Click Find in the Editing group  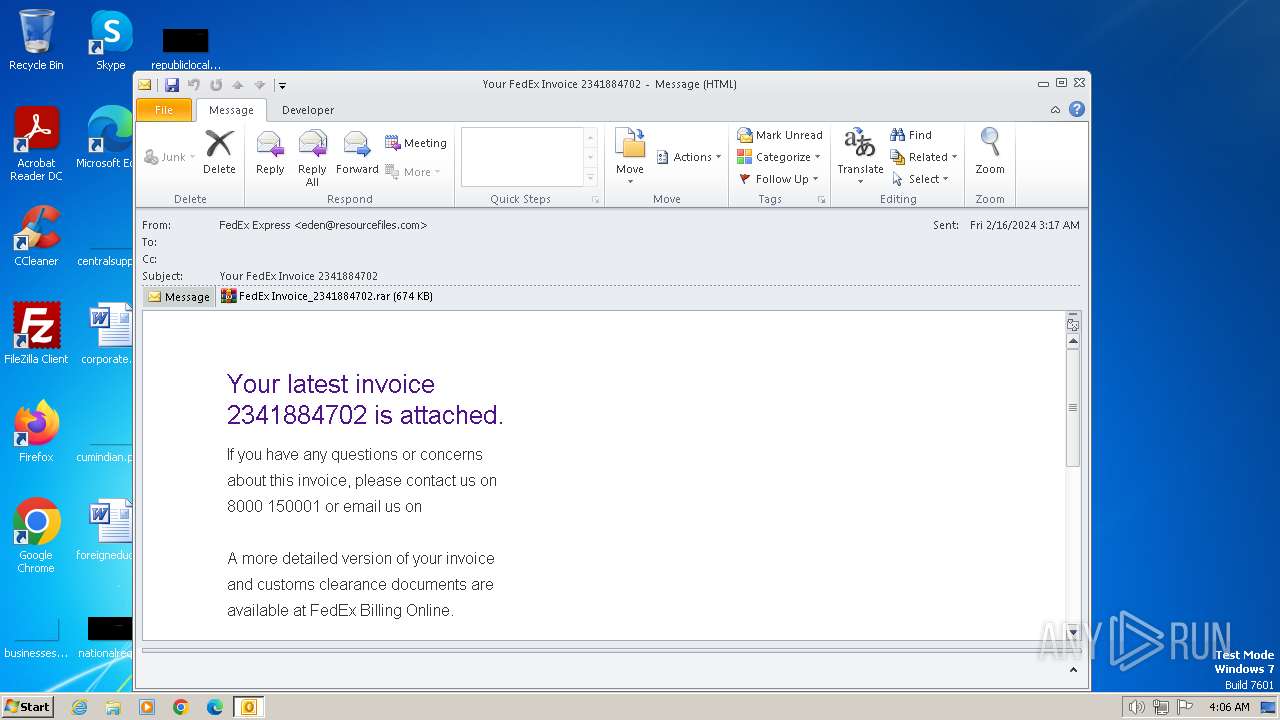(911, 135)
